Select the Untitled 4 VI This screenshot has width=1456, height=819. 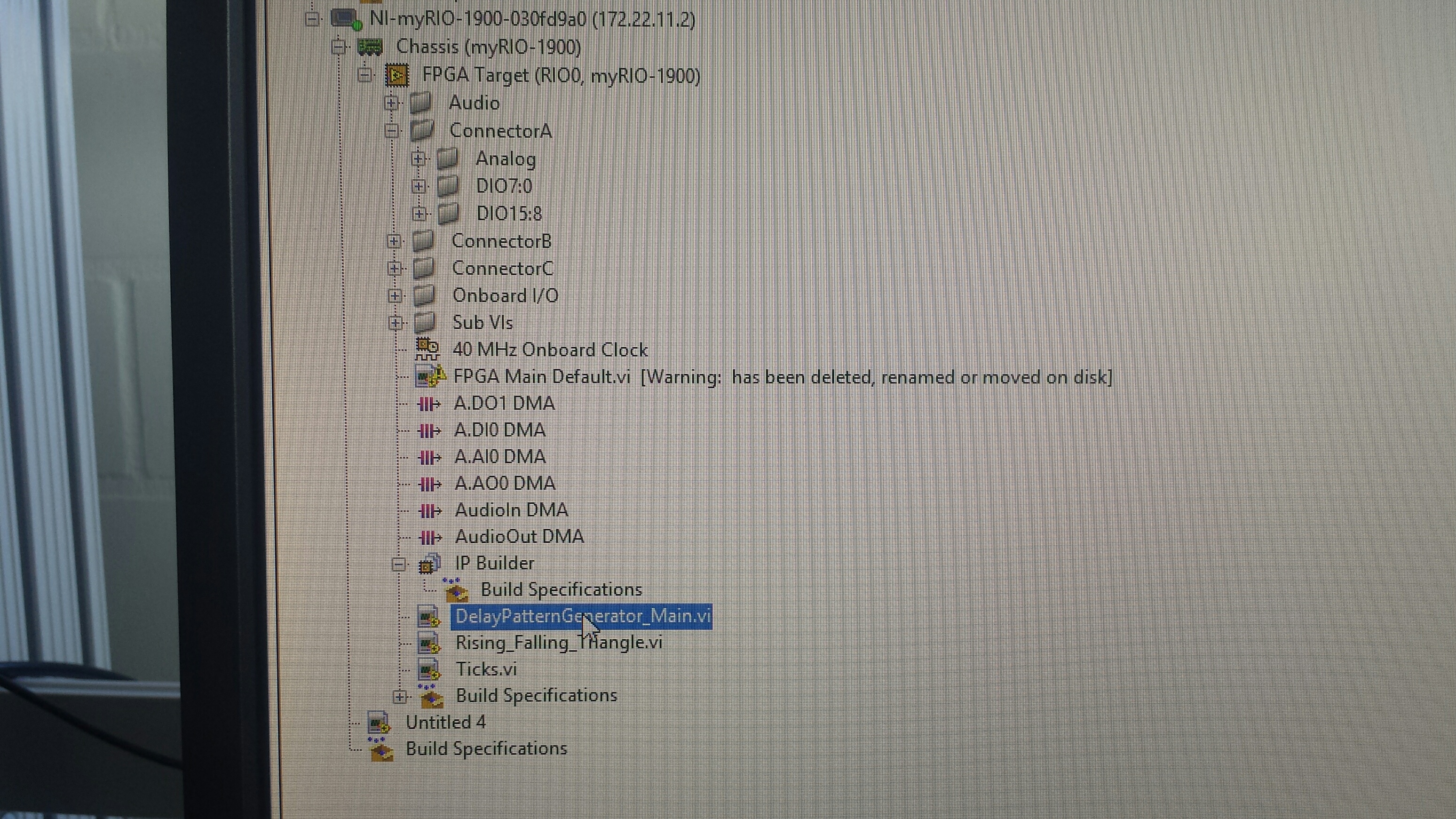tap(445, 723)
